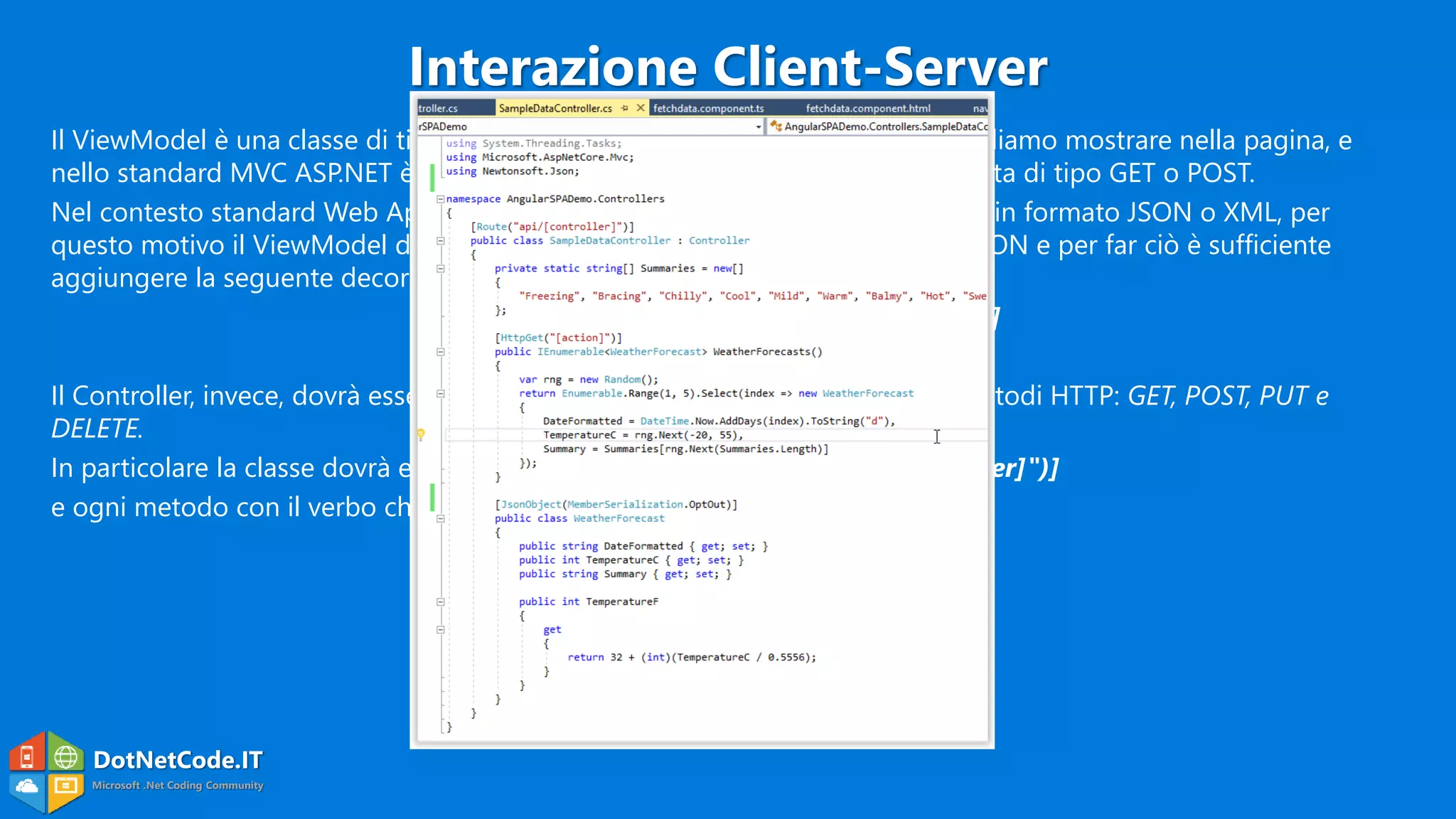Click the 'Summary = Summaries[rng.Next' line
This screenshot has width=1456, height=819.
tap(685, 449)
